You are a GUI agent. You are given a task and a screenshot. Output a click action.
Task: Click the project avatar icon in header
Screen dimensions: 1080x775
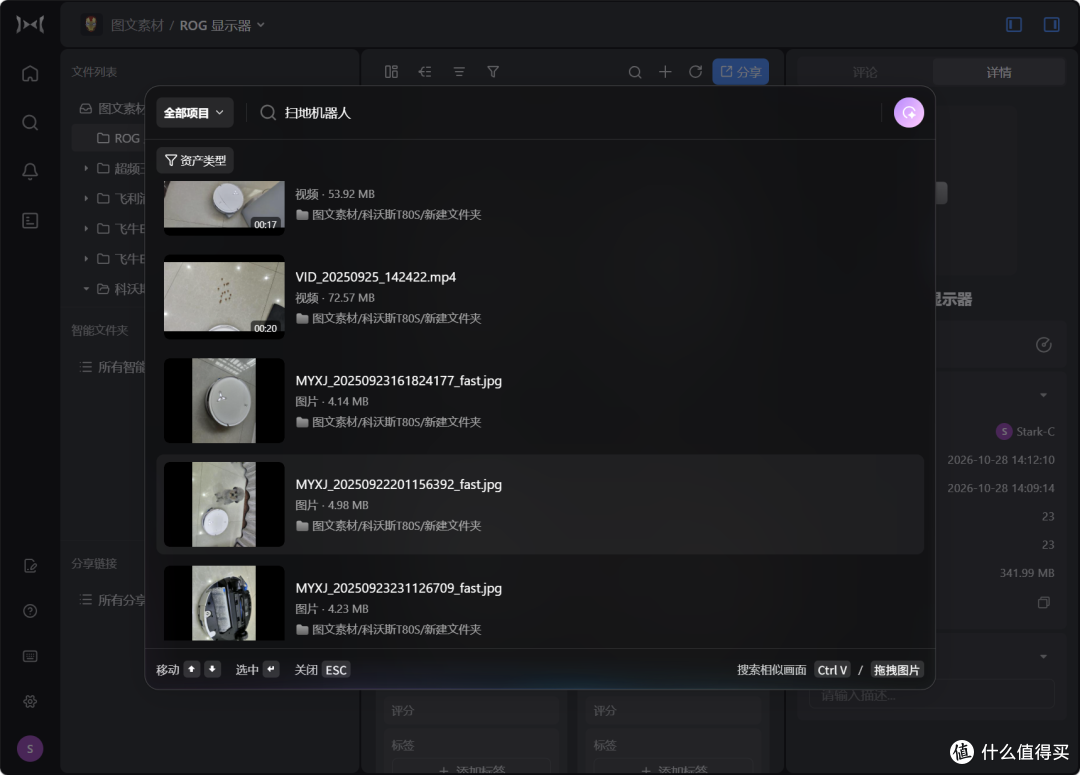pyautogui.click(x=91, y=25)
